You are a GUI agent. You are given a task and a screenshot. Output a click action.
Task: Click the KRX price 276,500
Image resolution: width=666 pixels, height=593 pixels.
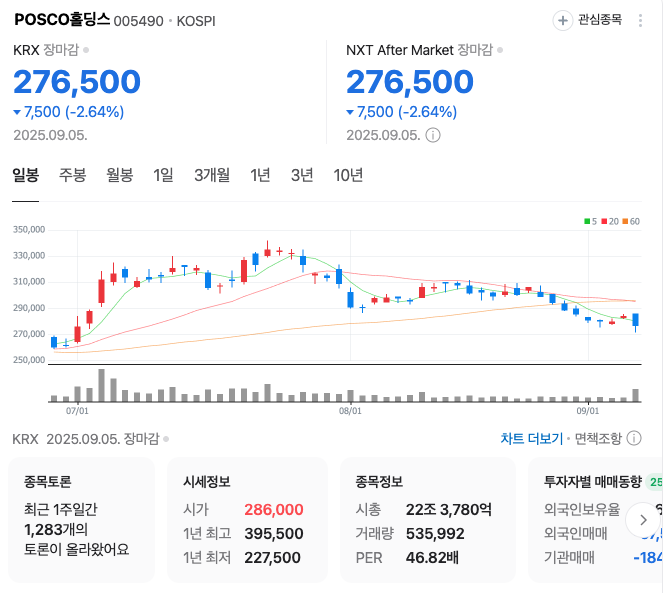pos(77,82)
